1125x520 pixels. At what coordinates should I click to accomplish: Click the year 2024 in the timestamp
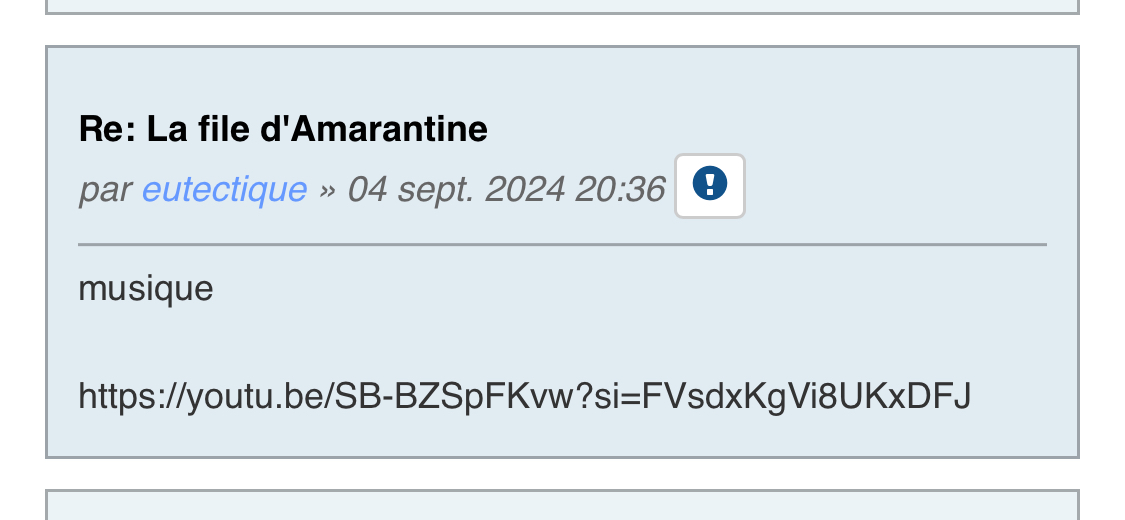[526, 188]
